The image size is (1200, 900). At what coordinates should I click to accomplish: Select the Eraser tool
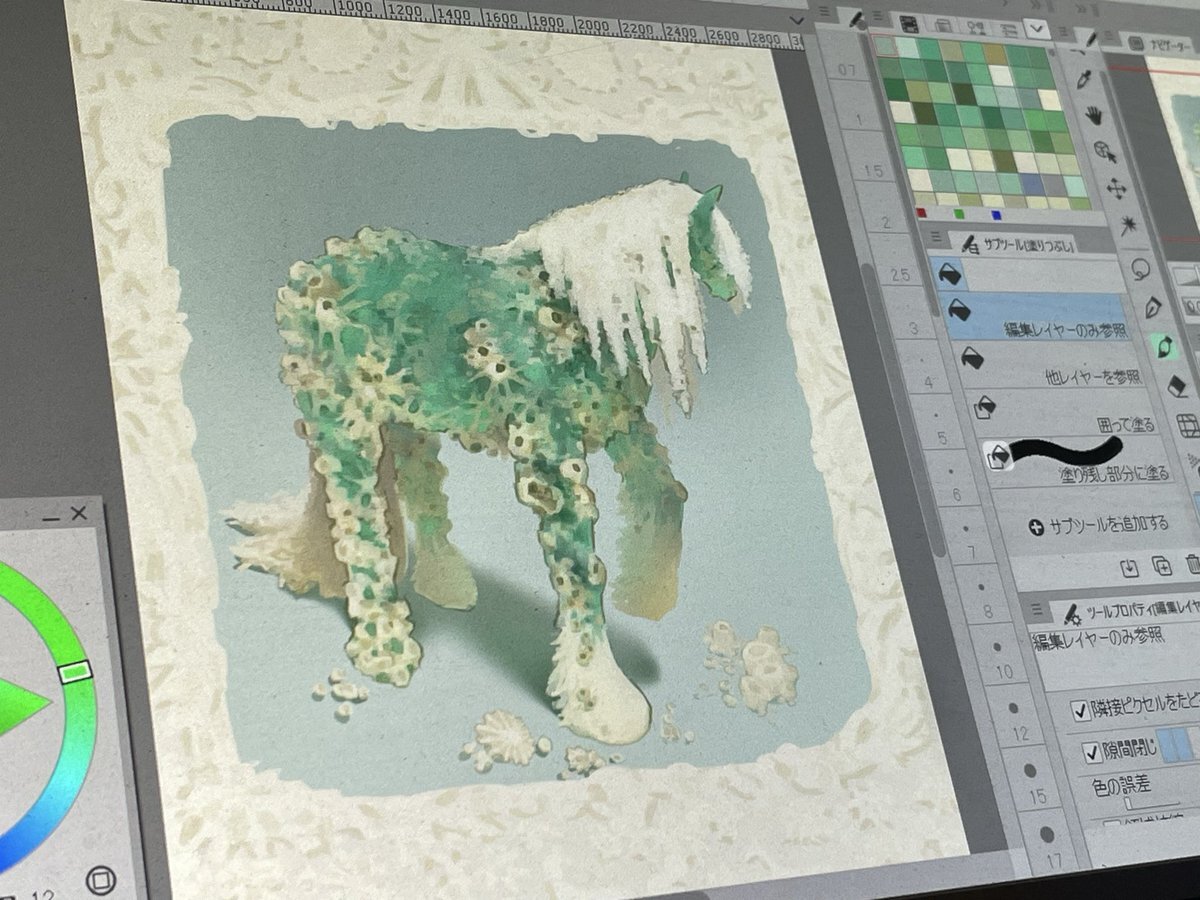coord(1176,386)
